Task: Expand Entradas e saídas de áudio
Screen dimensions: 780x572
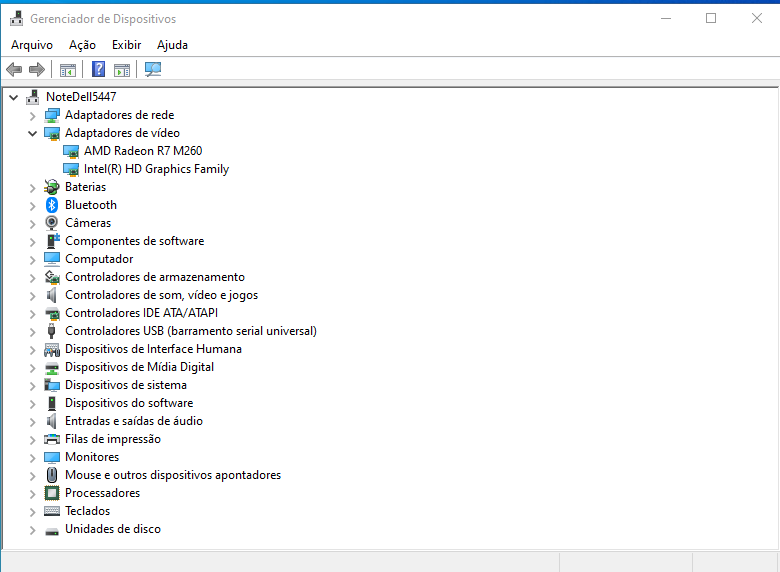Action: point(33,422)
